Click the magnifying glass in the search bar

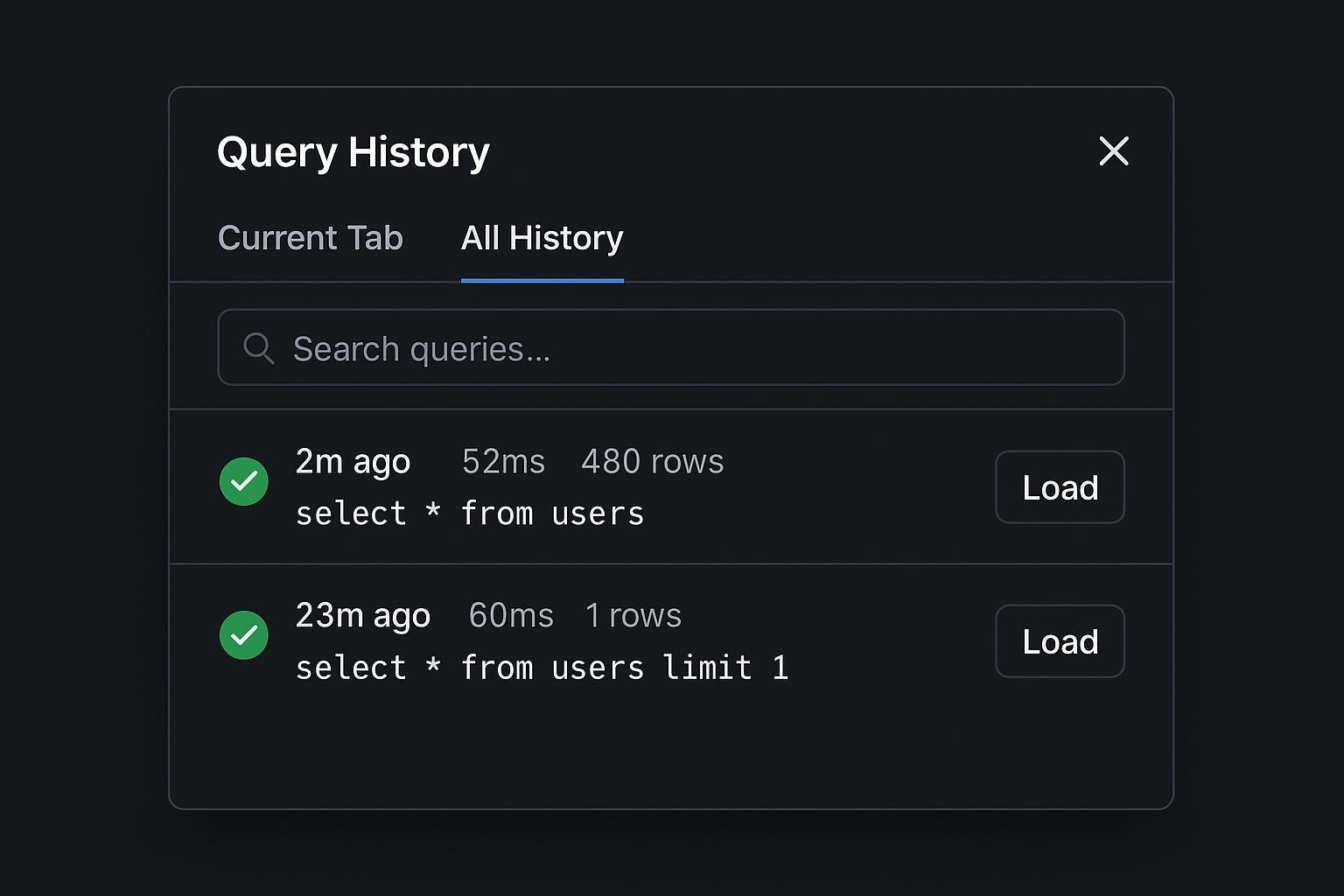258,348
